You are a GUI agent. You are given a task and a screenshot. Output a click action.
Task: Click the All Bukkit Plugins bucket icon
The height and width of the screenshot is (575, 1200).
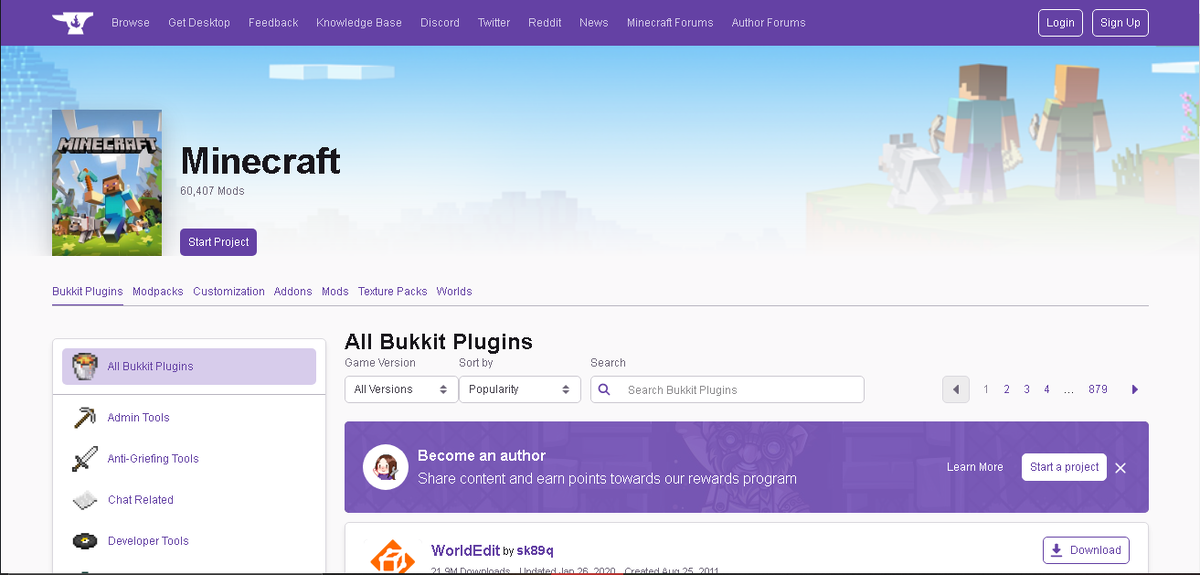click(x=85, y=366)
